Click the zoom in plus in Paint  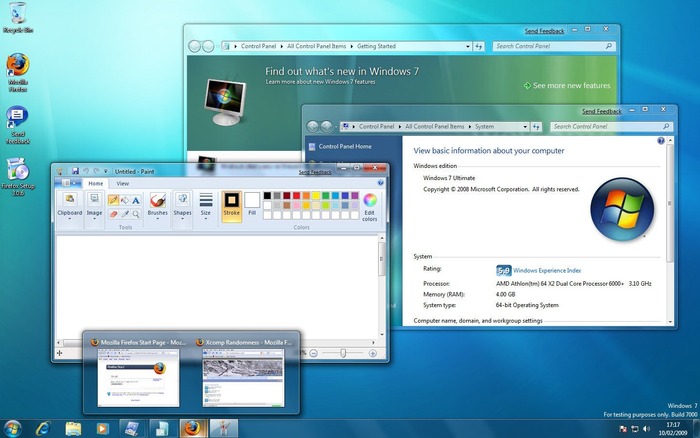coord(373,353)
